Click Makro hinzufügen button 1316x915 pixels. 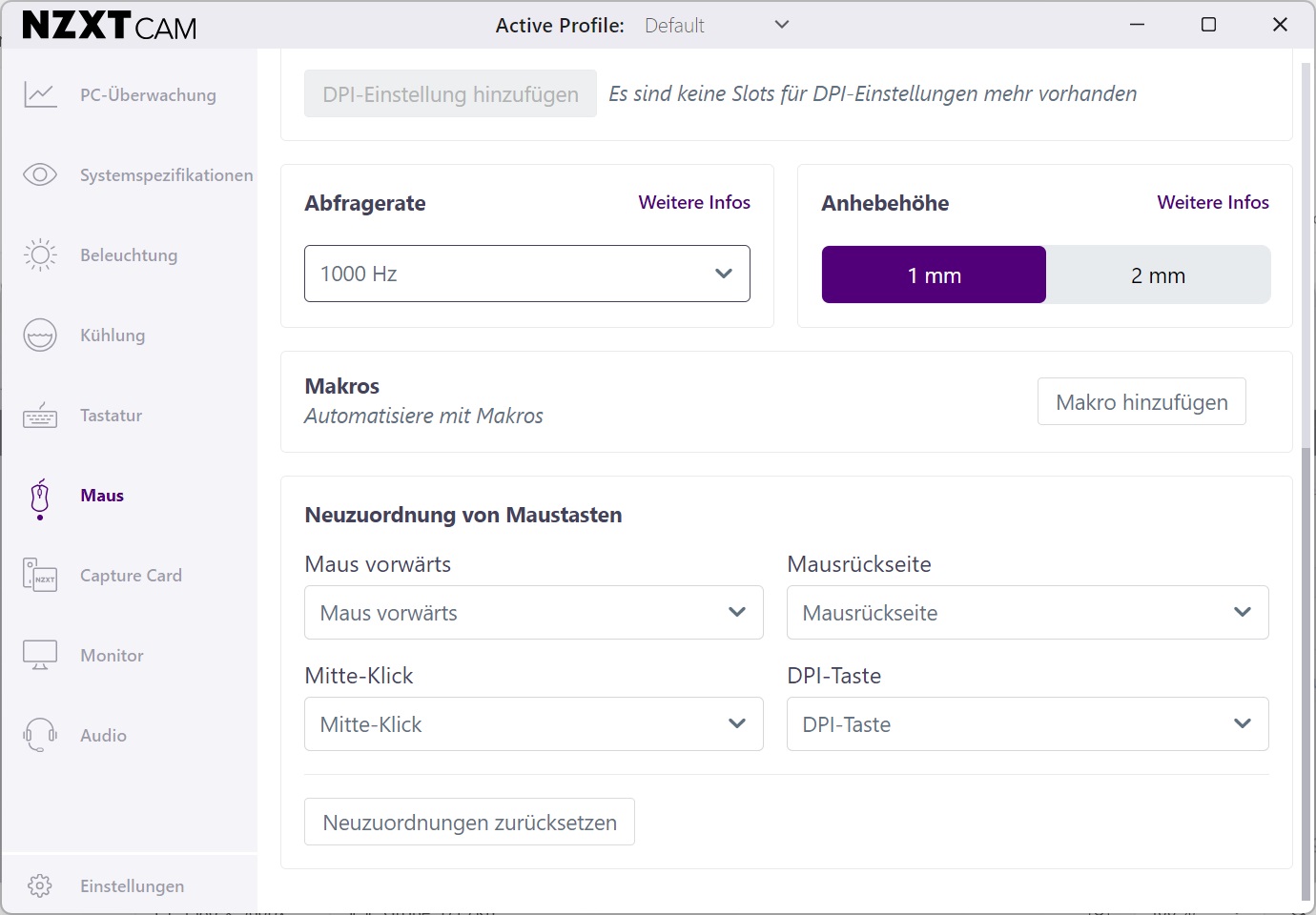1141,401
